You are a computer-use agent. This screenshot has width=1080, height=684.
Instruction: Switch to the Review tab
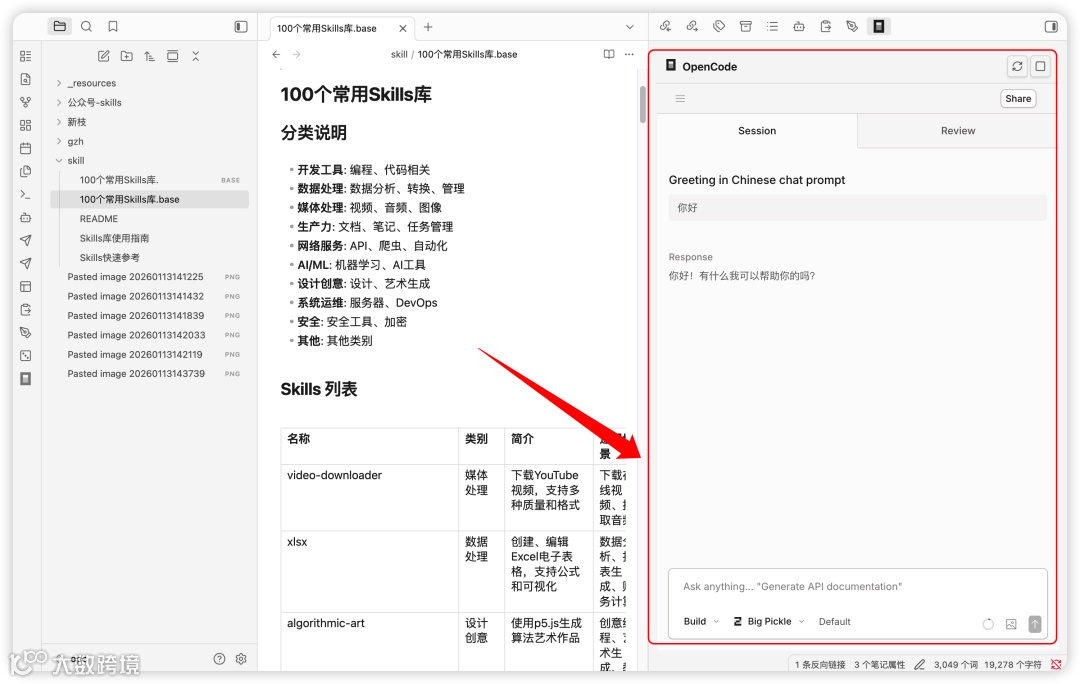coord(957,131)
